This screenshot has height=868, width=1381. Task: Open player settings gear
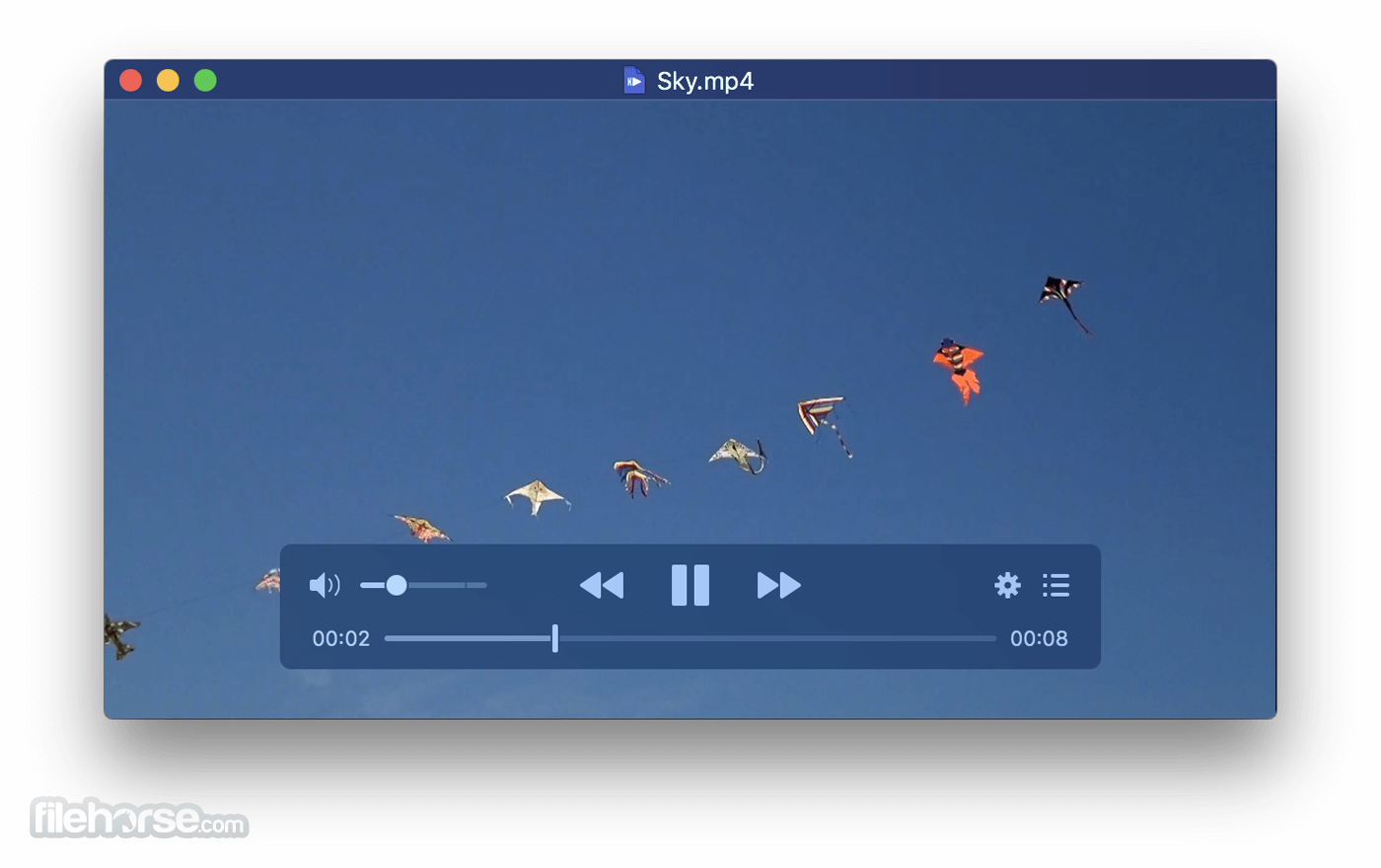[x=1007, y=586]
